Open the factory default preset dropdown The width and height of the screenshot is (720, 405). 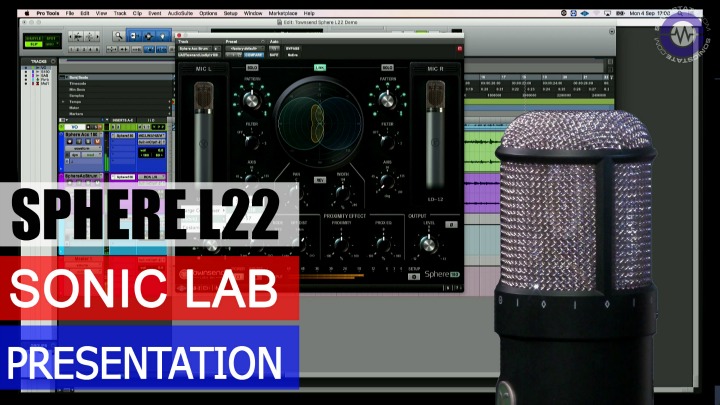point(245,48)
